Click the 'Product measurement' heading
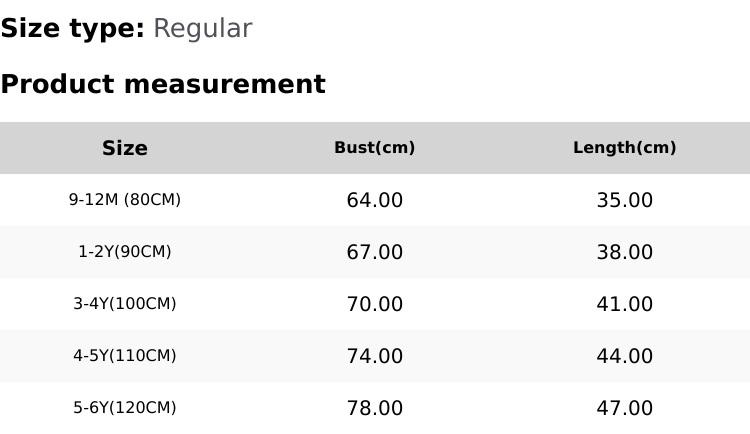 click(x=163, y=84)
